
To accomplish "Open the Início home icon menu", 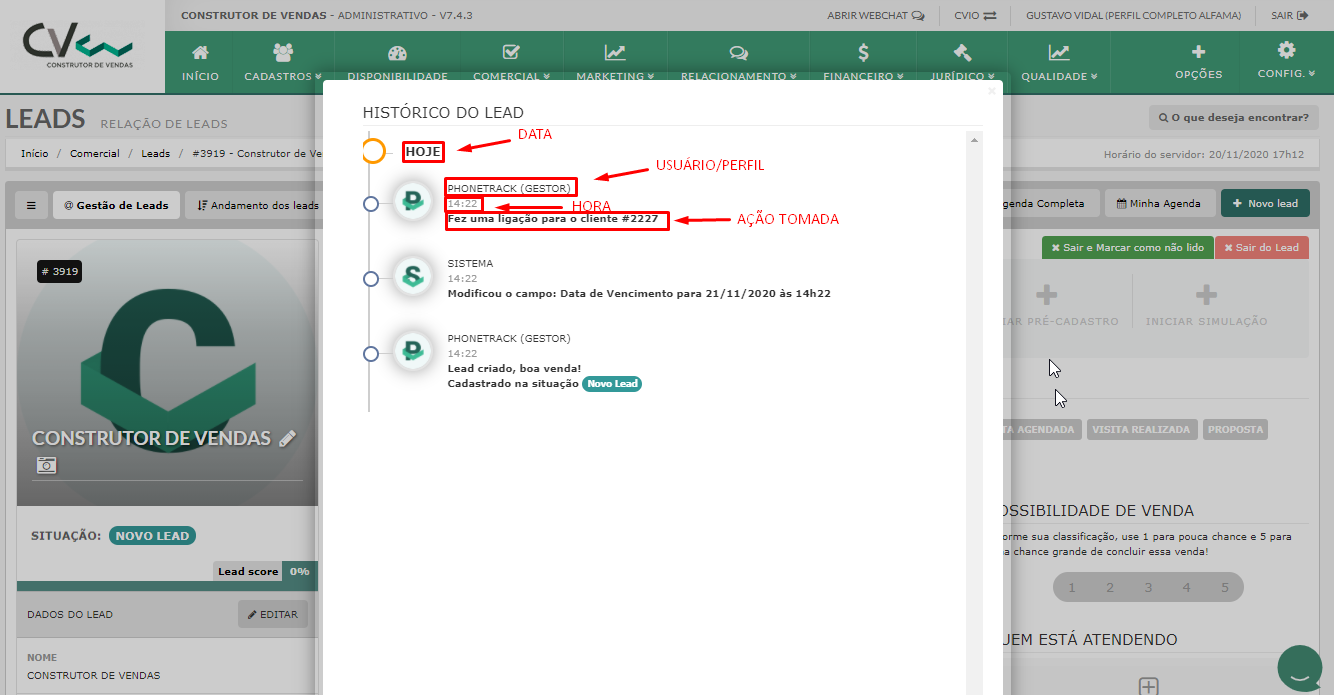I will 200,62.
